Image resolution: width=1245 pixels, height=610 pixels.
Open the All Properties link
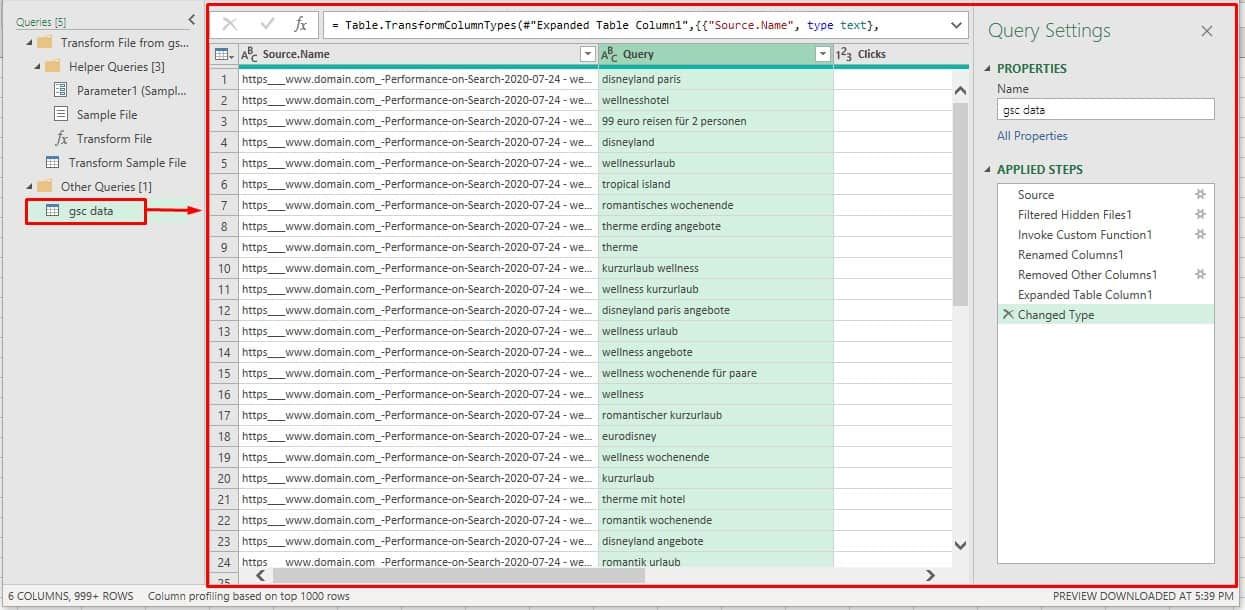click(1032, 136)
